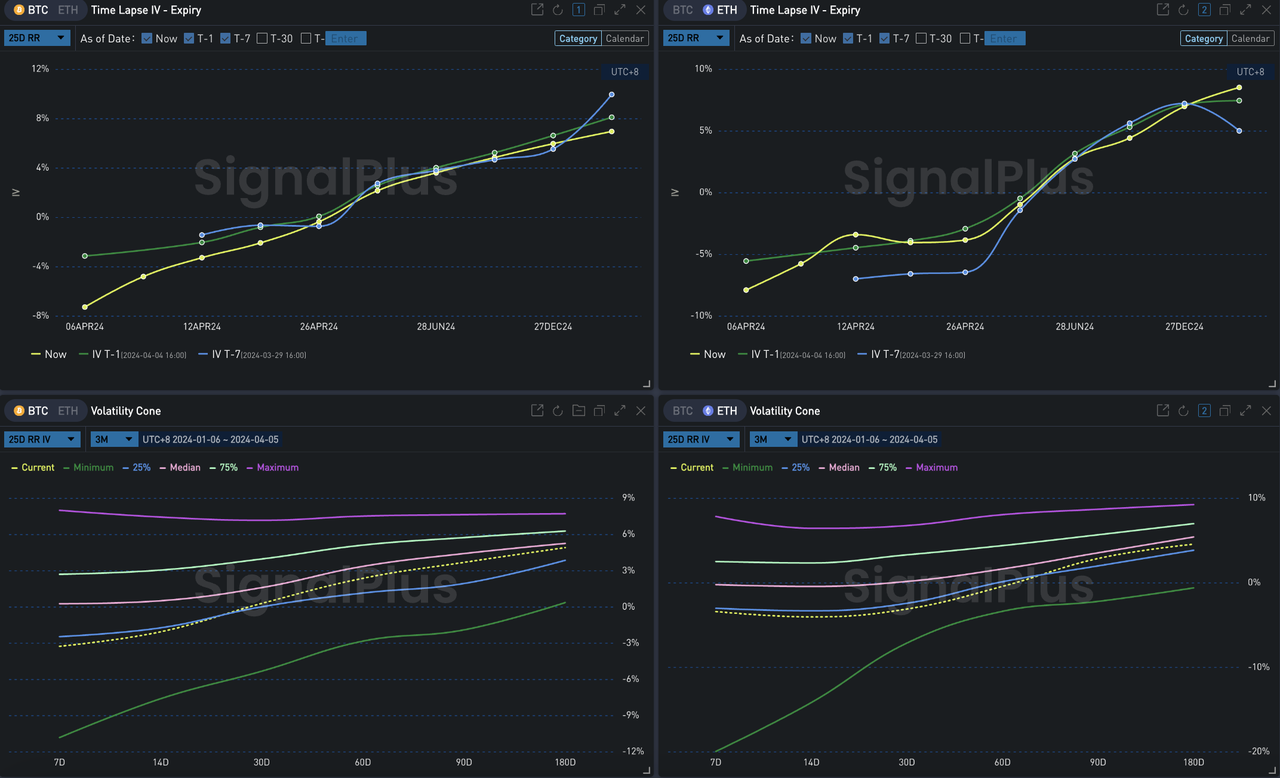This screenshot has height=778, width=1280.
Task: Expand the 25D RR IV dropdown in ETH Volatility Cone
Action: 701,439
